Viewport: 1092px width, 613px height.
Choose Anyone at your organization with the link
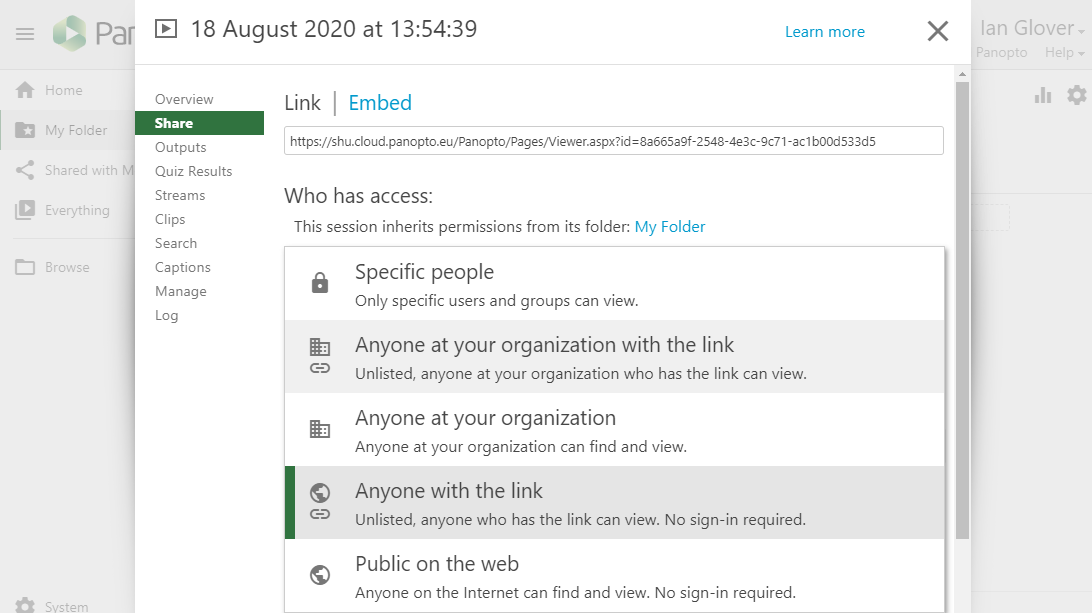click(614, 357)
